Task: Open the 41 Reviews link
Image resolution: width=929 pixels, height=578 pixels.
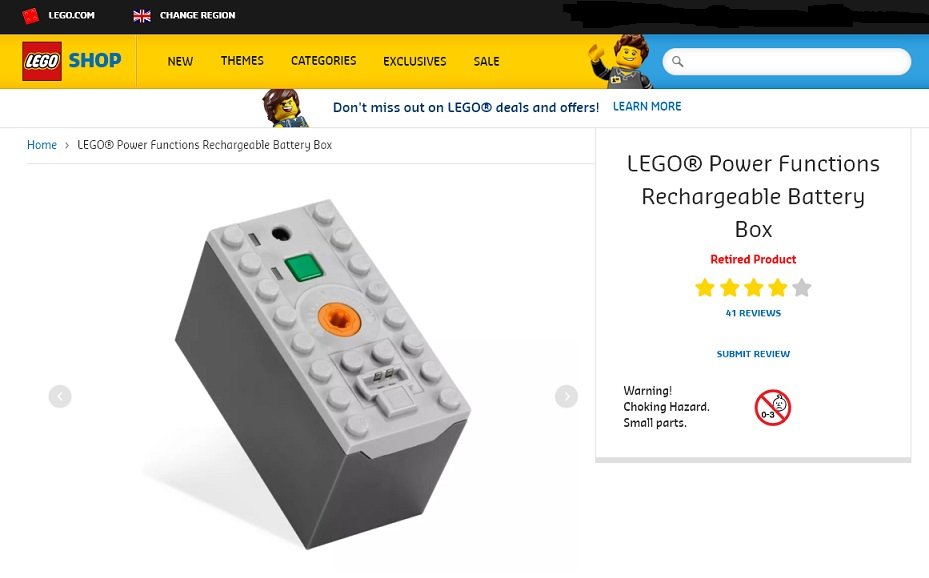Action: 753,313
